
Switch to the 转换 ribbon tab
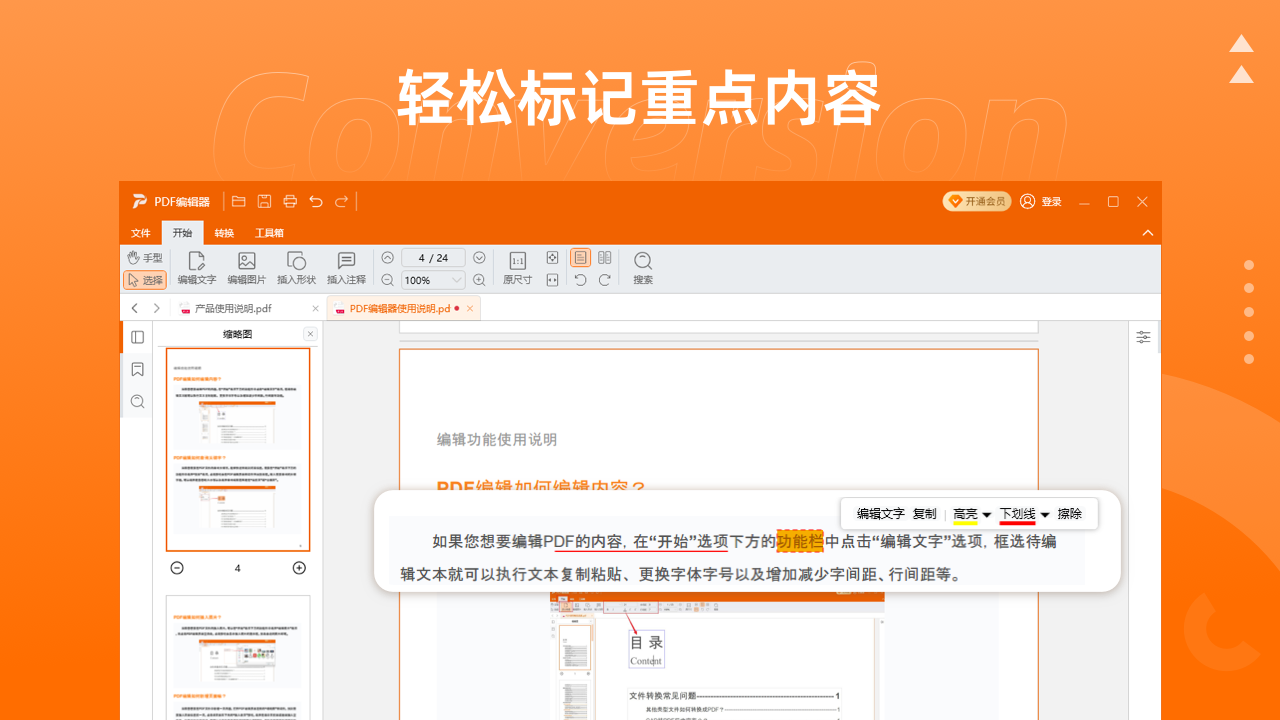[x=223, y=233]
